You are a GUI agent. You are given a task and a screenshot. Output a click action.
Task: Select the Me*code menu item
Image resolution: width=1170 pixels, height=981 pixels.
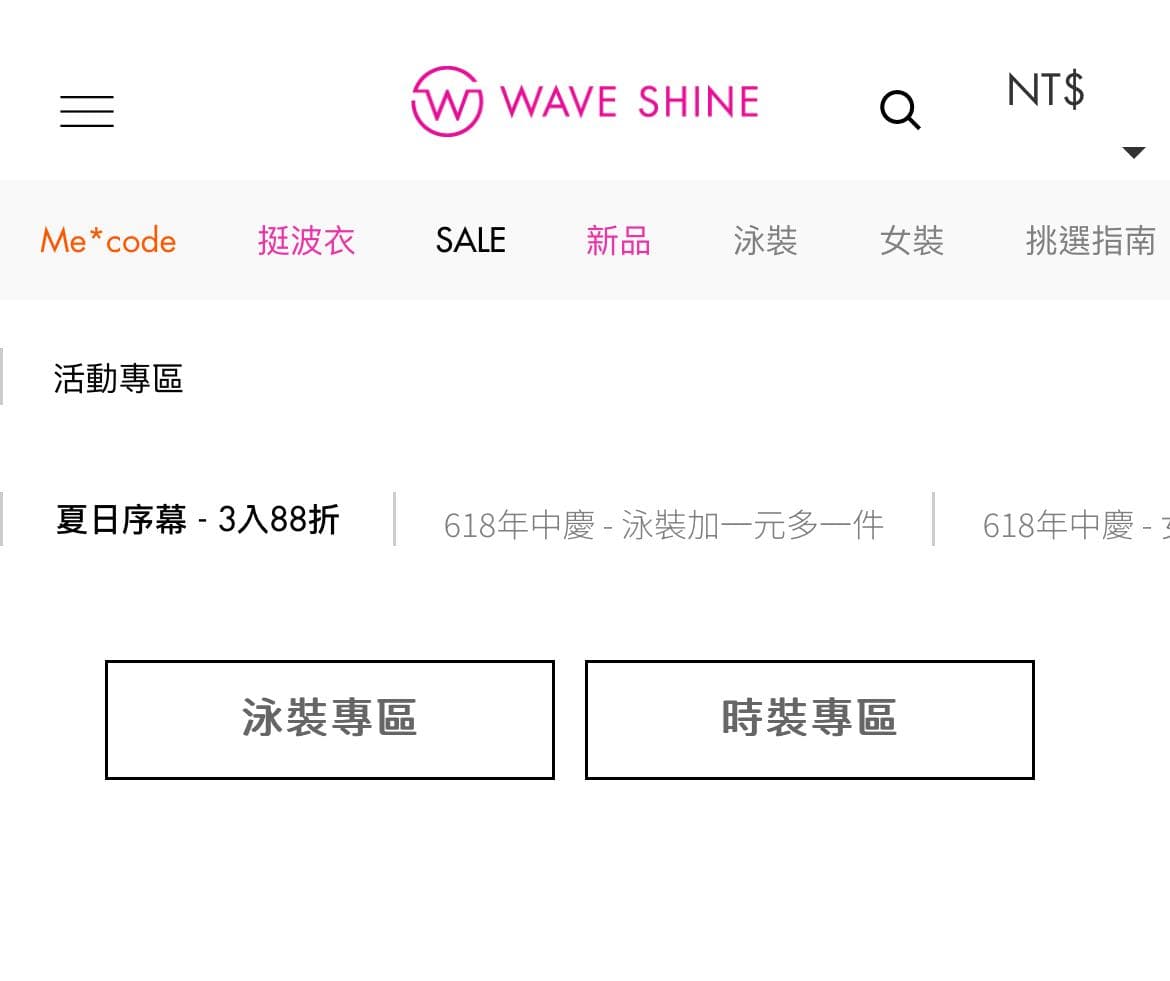[107, 241]
